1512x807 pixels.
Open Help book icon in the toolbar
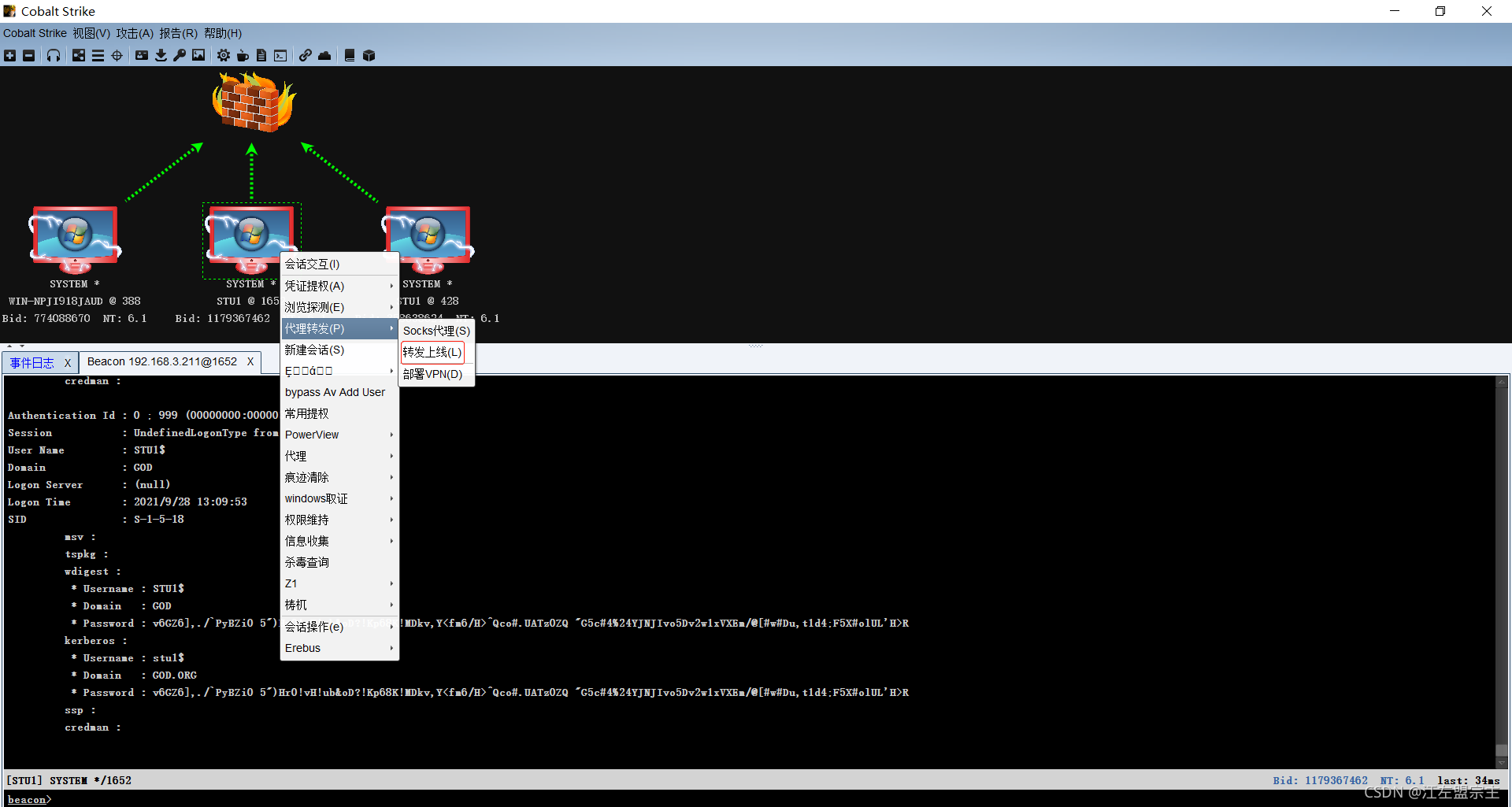(x=350, y=55)
